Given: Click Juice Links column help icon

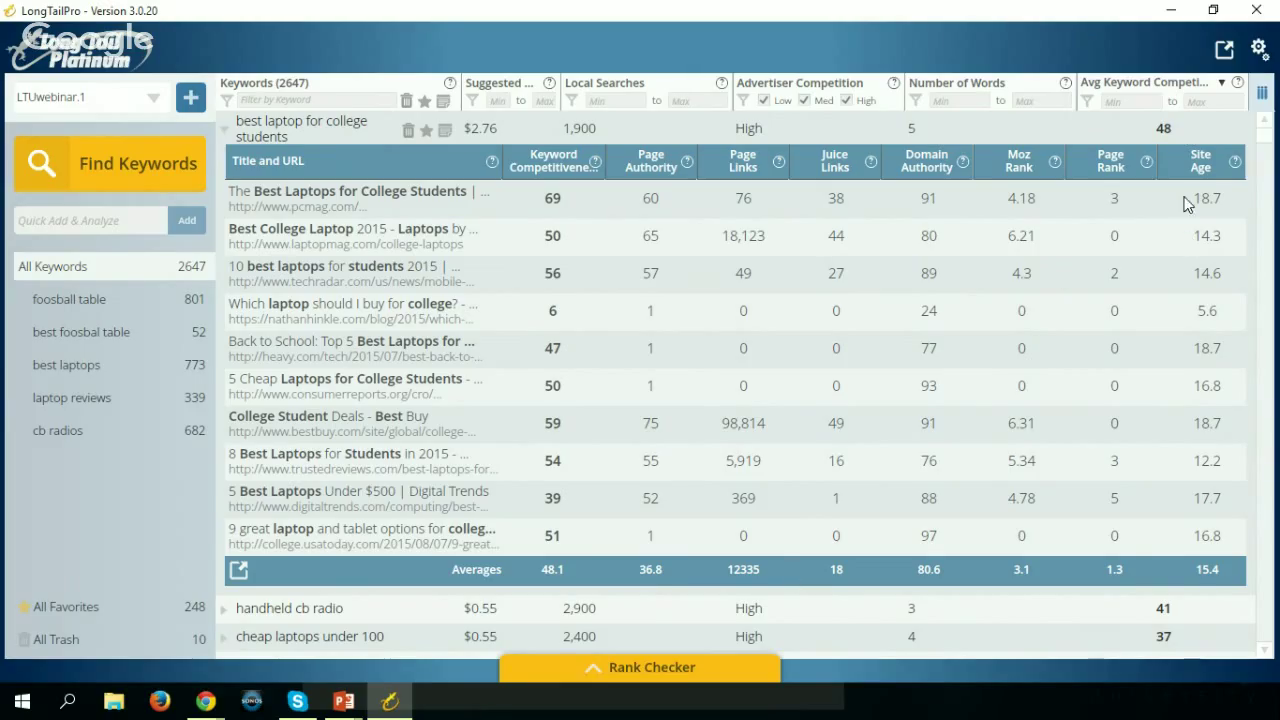Looking at the screenshot, I should point(871,161).
